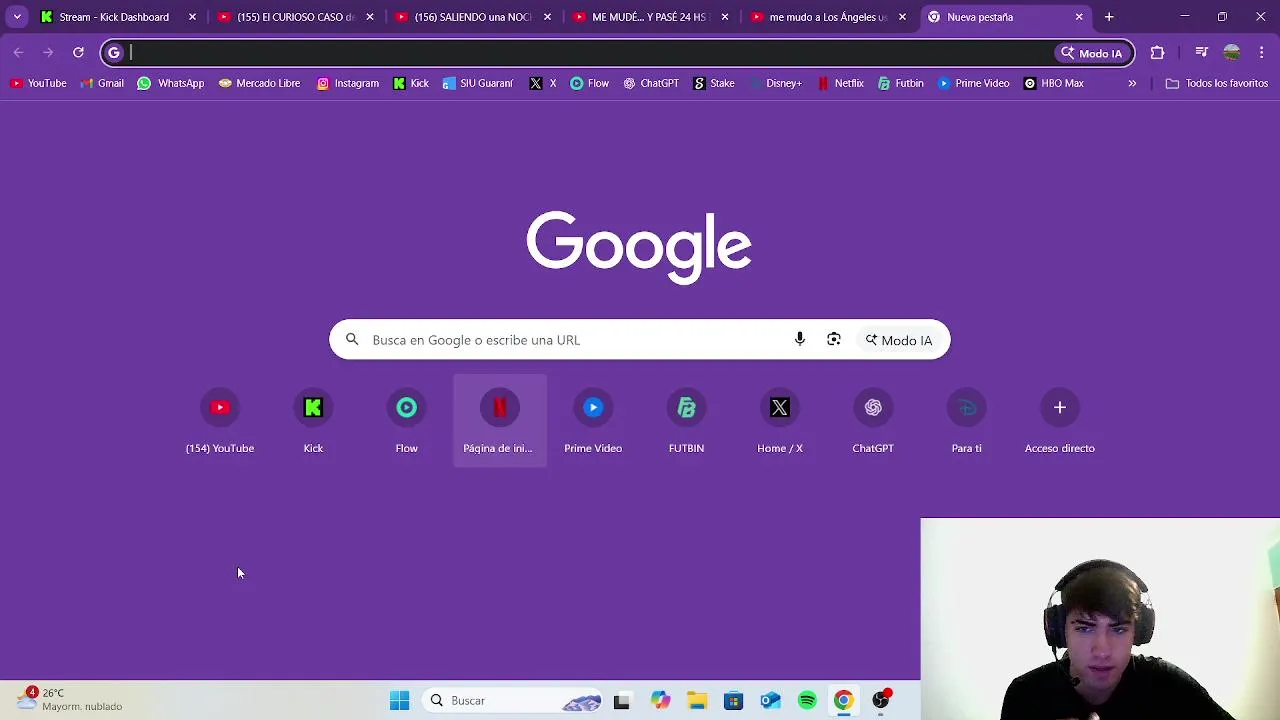Open the Kick shortcut tile
The image size is (1280, 720).
313,421
